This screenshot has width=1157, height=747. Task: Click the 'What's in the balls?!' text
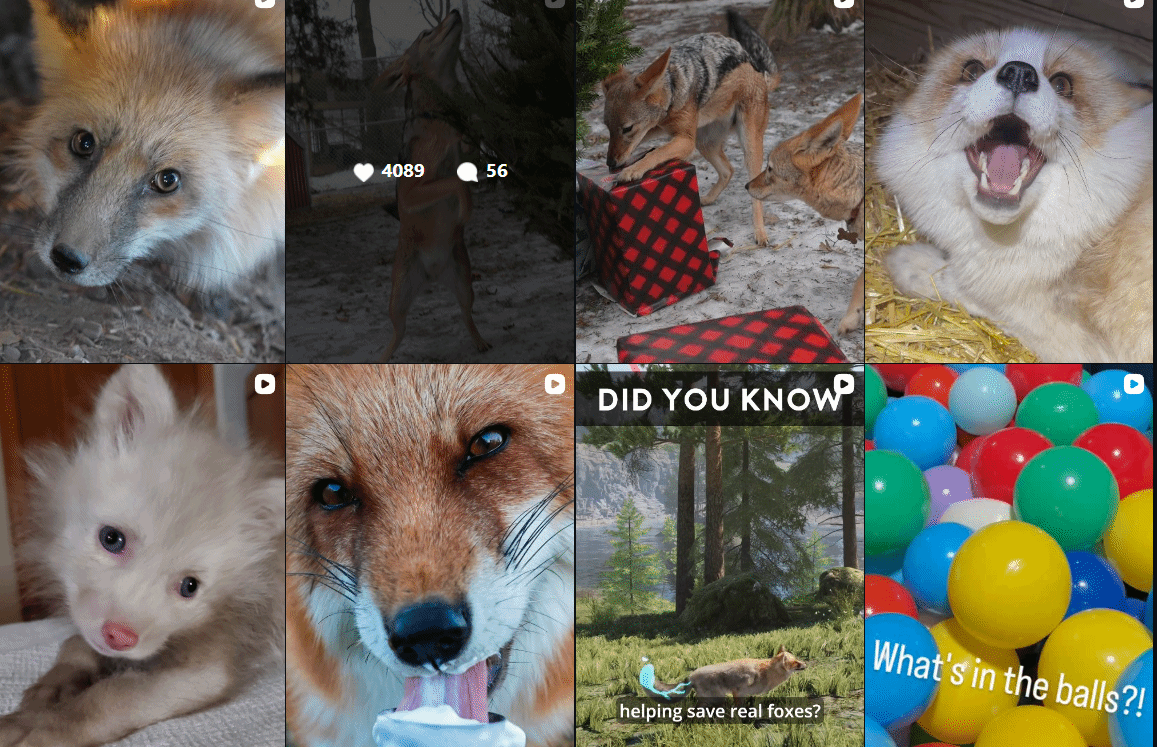tap(1009, 678)
